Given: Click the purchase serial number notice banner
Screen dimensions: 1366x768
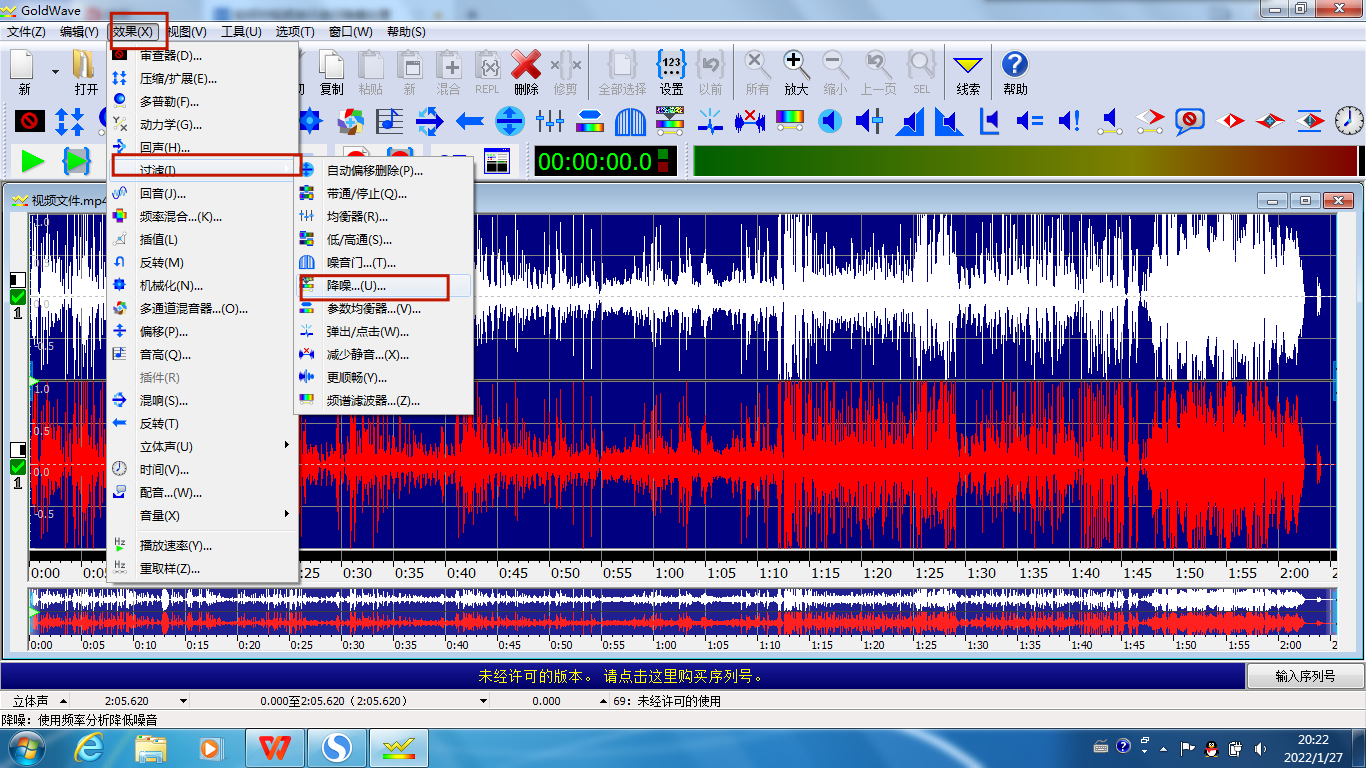Looking at the screenshot, I should pos(622,676).
